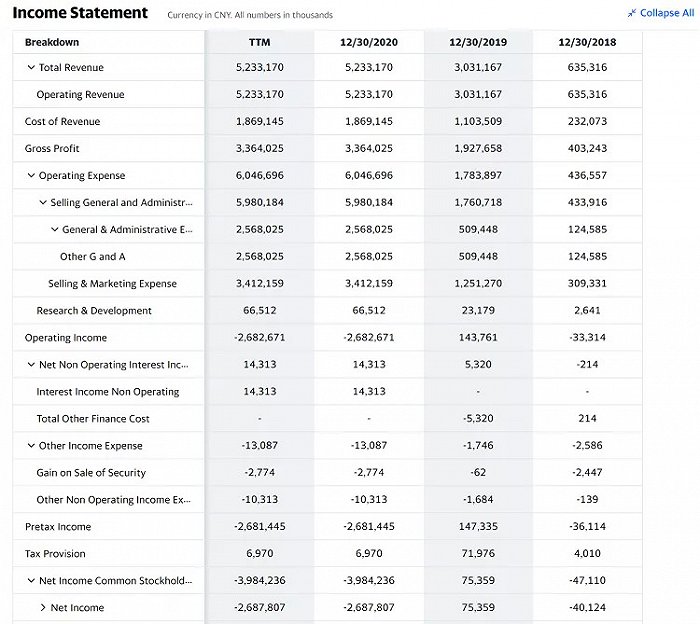The image size is (700, 624).
Task: Select the 12/30/2019 column header
Action: (478, 42)
